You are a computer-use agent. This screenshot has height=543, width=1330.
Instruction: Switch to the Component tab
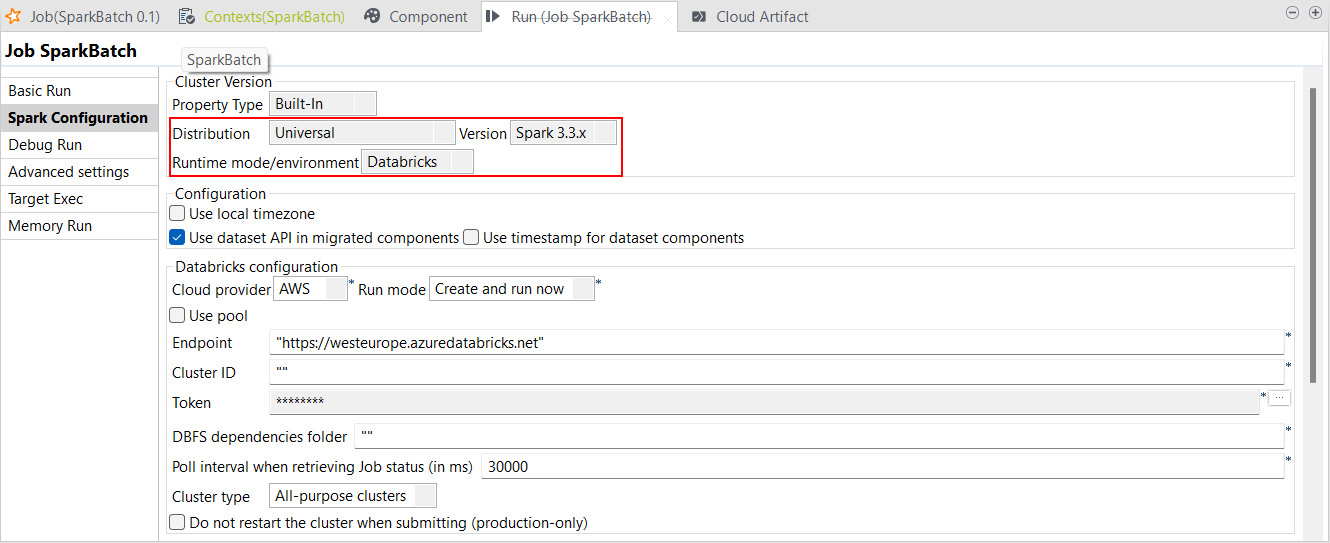pos(427,17)
